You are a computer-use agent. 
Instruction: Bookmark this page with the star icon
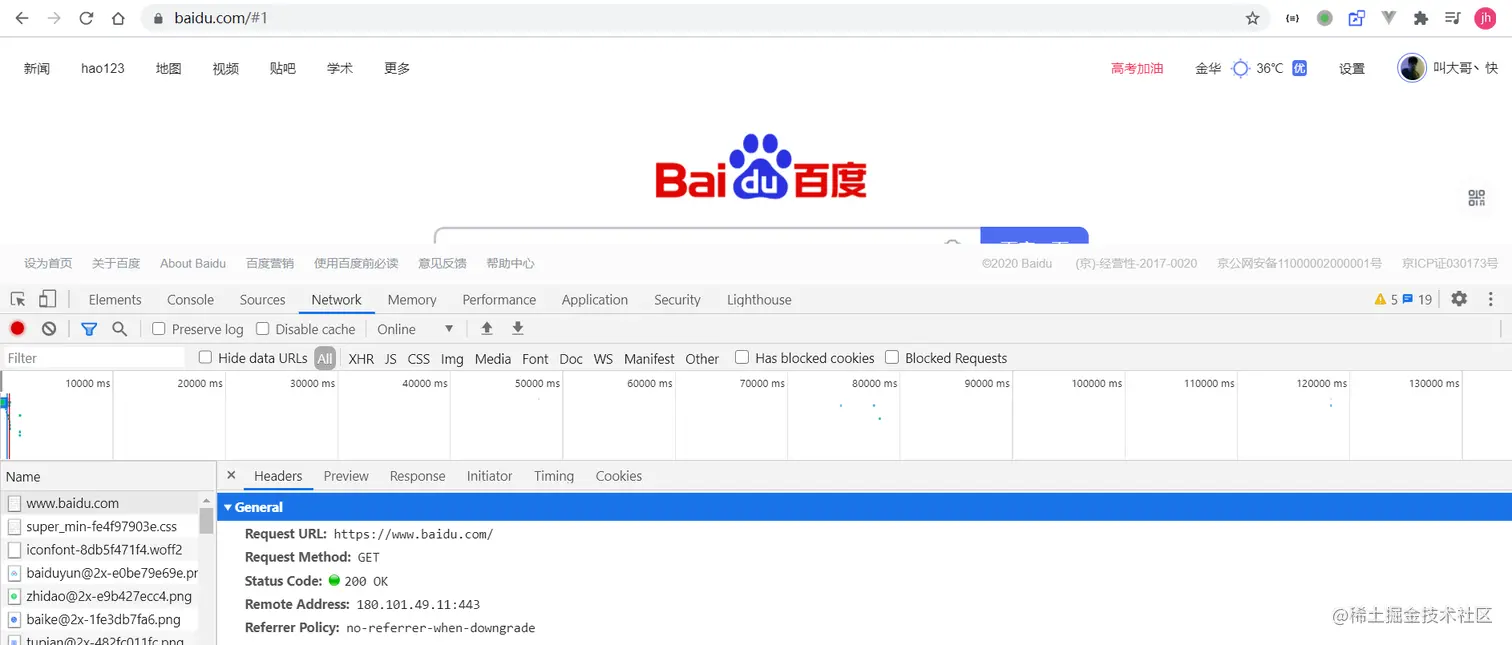point(1252,18)
